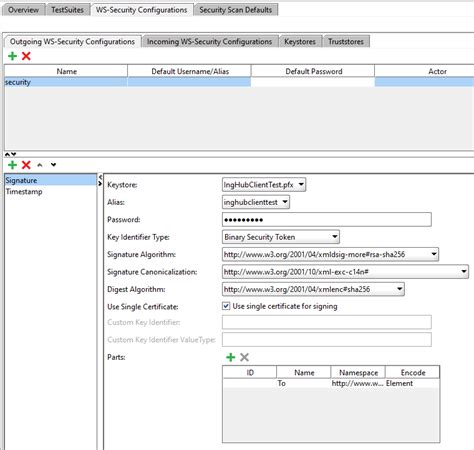Click the Default Password cell of the security row

point(313,82)
